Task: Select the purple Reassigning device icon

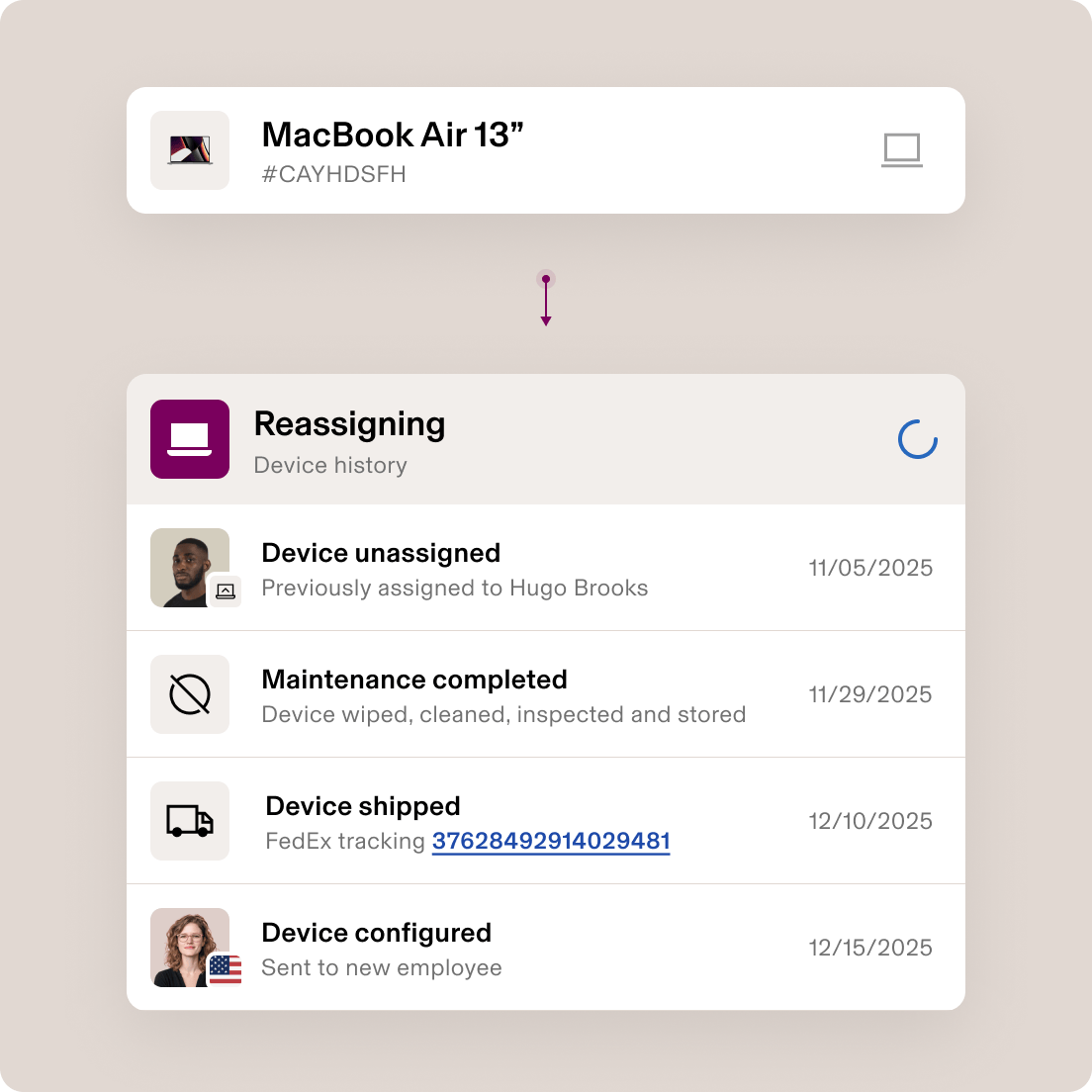Action: 189,438
